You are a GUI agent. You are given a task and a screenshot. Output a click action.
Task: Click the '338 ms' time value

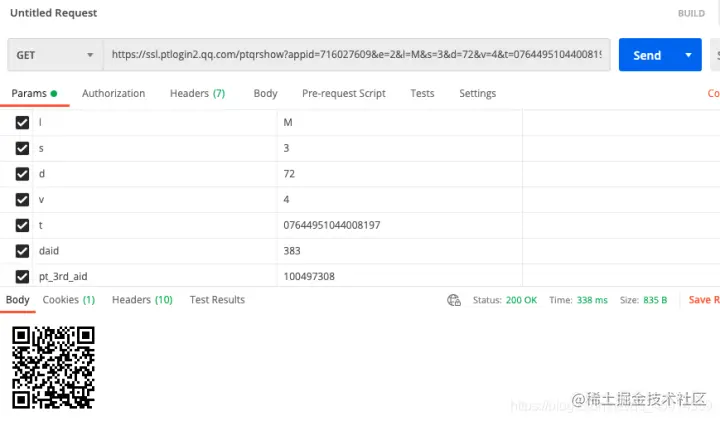coord(592,300)
